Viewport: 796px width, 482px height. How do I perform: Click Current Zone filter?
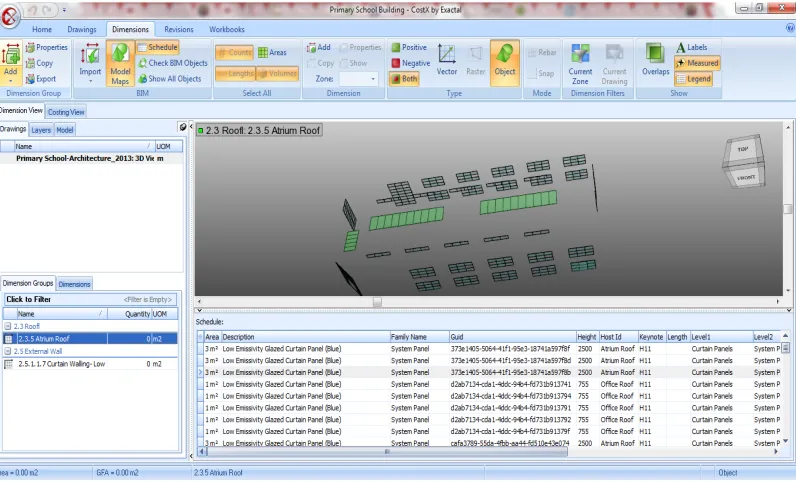580,63
